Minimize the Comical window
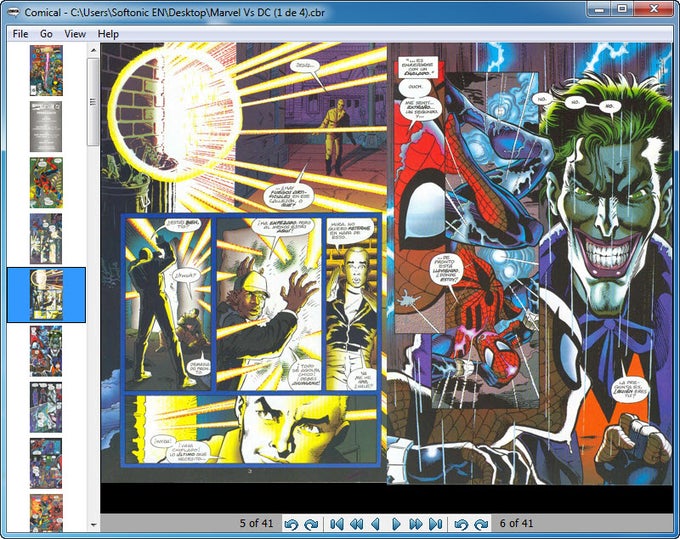Viewport: 680px width, 539px height. pyautogui.click(x=599, y=9)
